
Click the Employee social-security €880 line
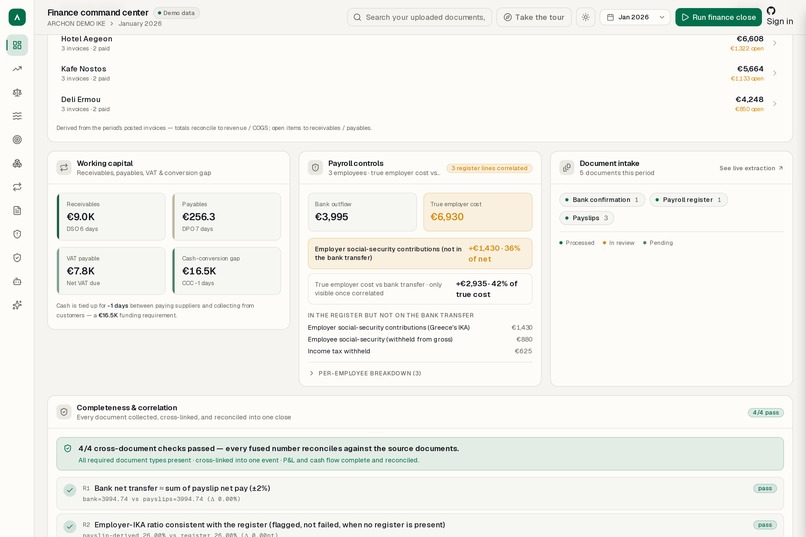420,339
